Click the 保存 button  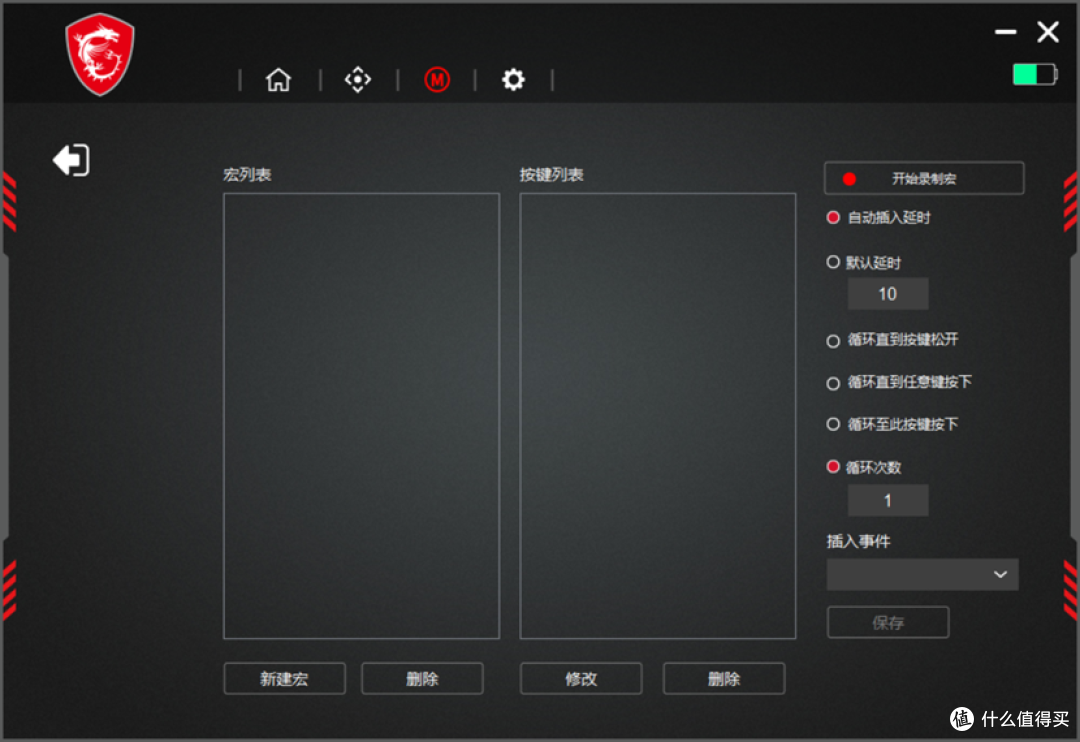pos(888,623)
